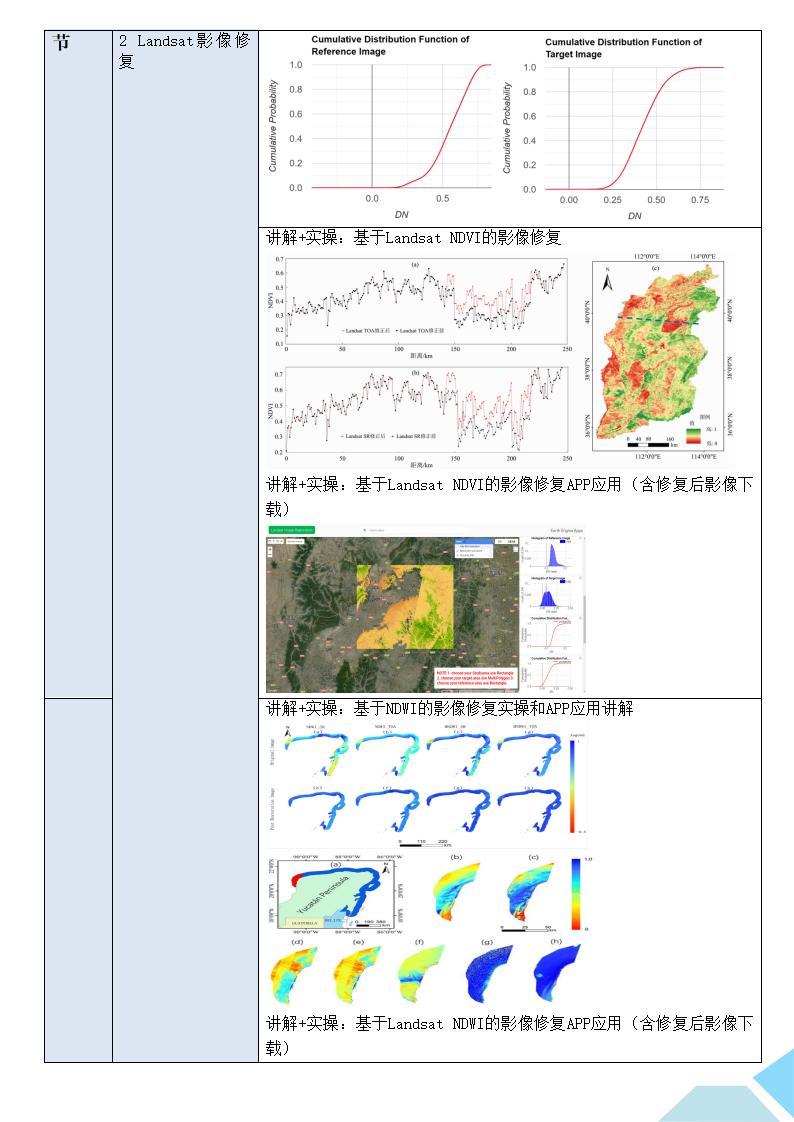This screenshot has height=1122, width=794.
Task: Open NDWI subfigure (c)
Action: coord(531,889)
